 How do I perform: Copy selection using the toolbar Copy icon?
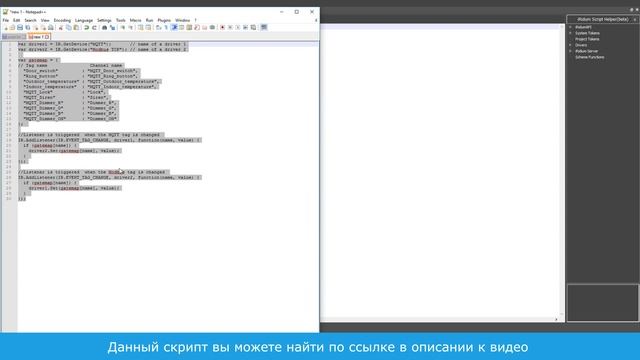click(68, 27)
